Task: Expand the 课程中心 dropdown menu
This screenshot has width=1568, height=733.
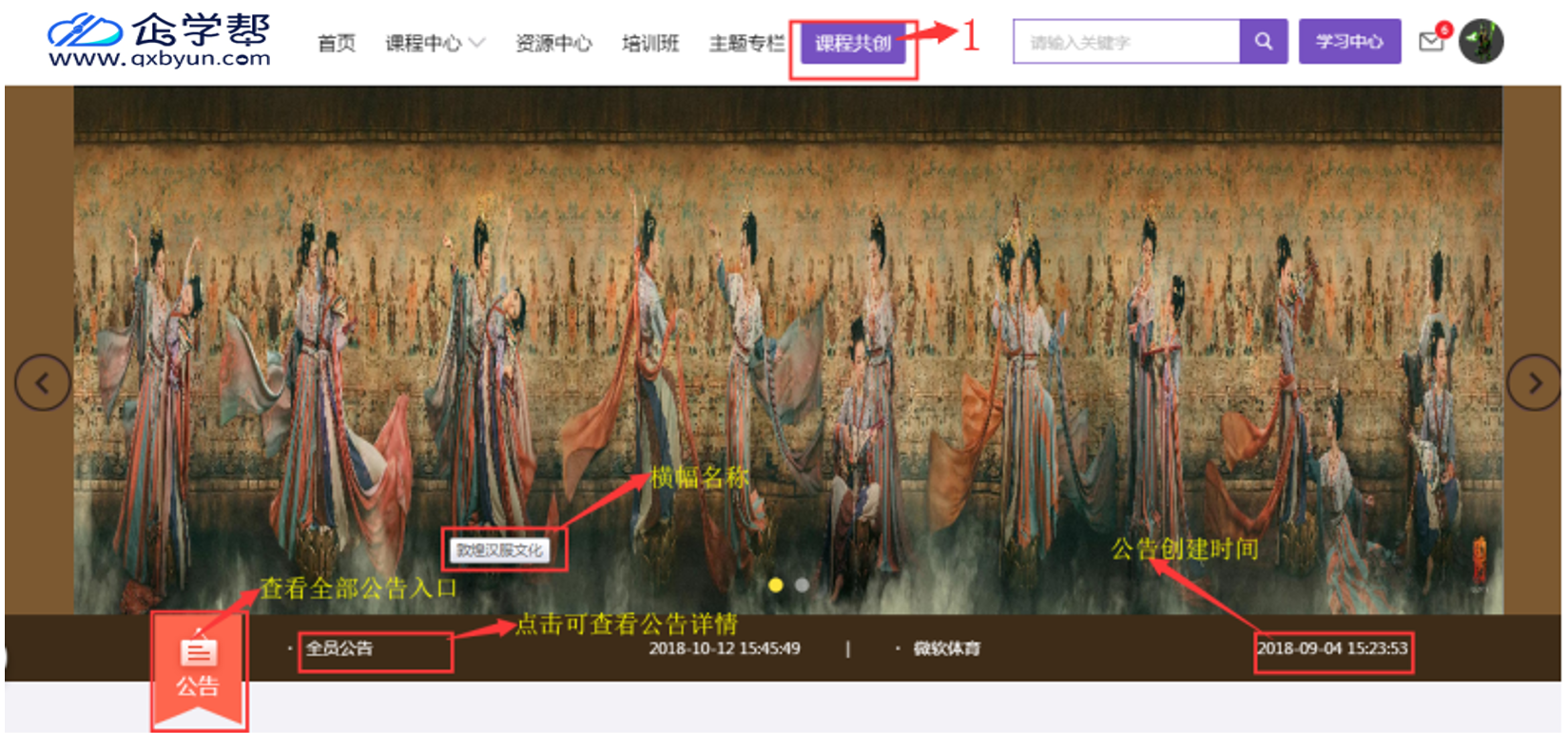Action: pos(435,43)
